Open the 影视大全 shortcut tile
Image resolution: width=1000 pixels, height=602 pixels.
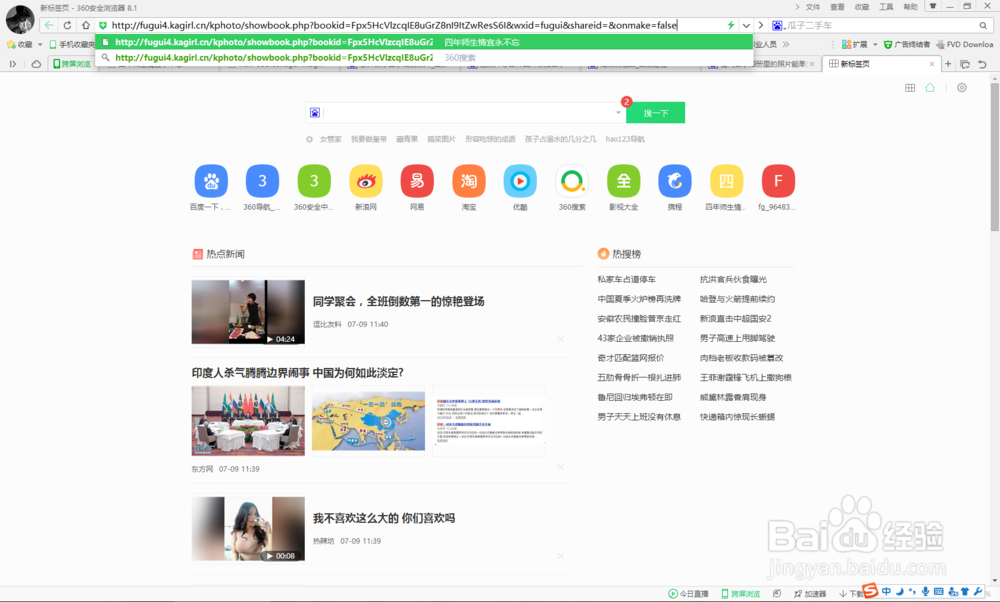point(623,187)
